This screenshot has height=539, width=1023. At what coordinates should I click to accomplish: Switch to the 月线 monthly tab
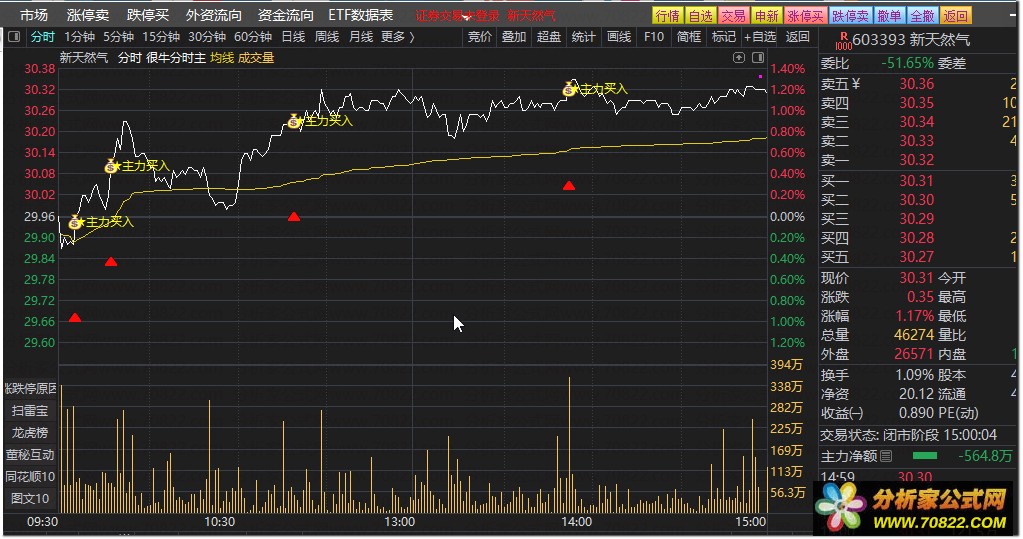pos(361,37)
